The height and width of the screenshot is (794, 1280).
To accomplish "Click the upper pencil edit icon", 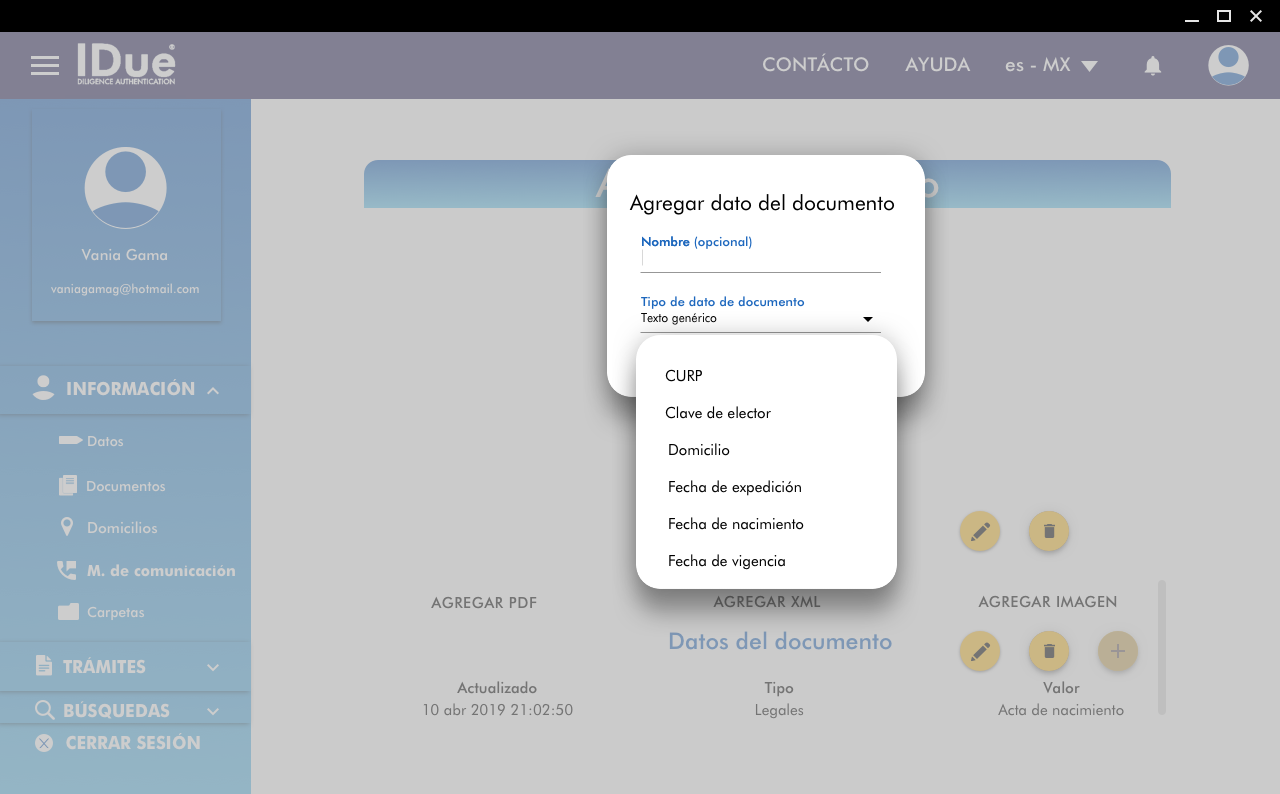I will point(979,531).
